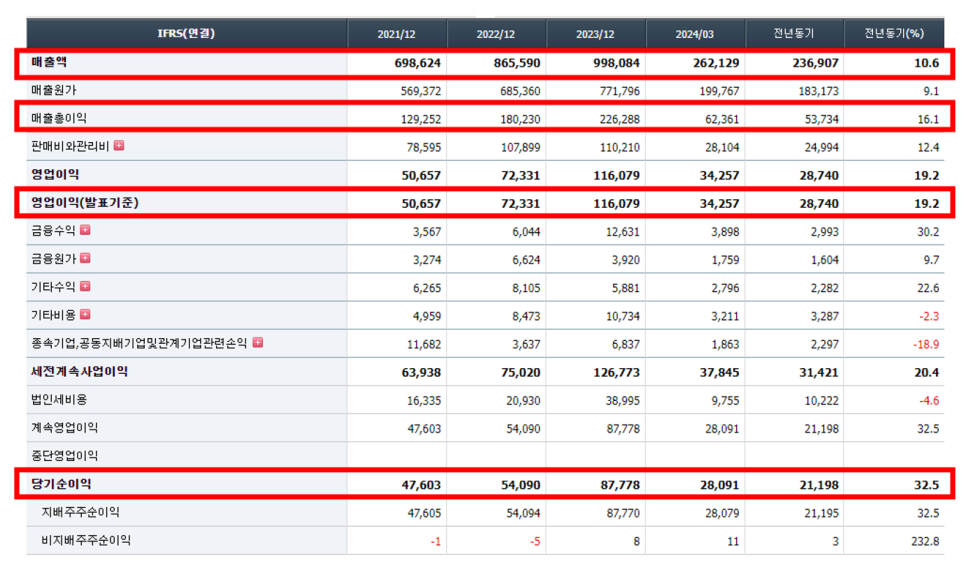Select the 금융수익 row label

pos(53,230)
